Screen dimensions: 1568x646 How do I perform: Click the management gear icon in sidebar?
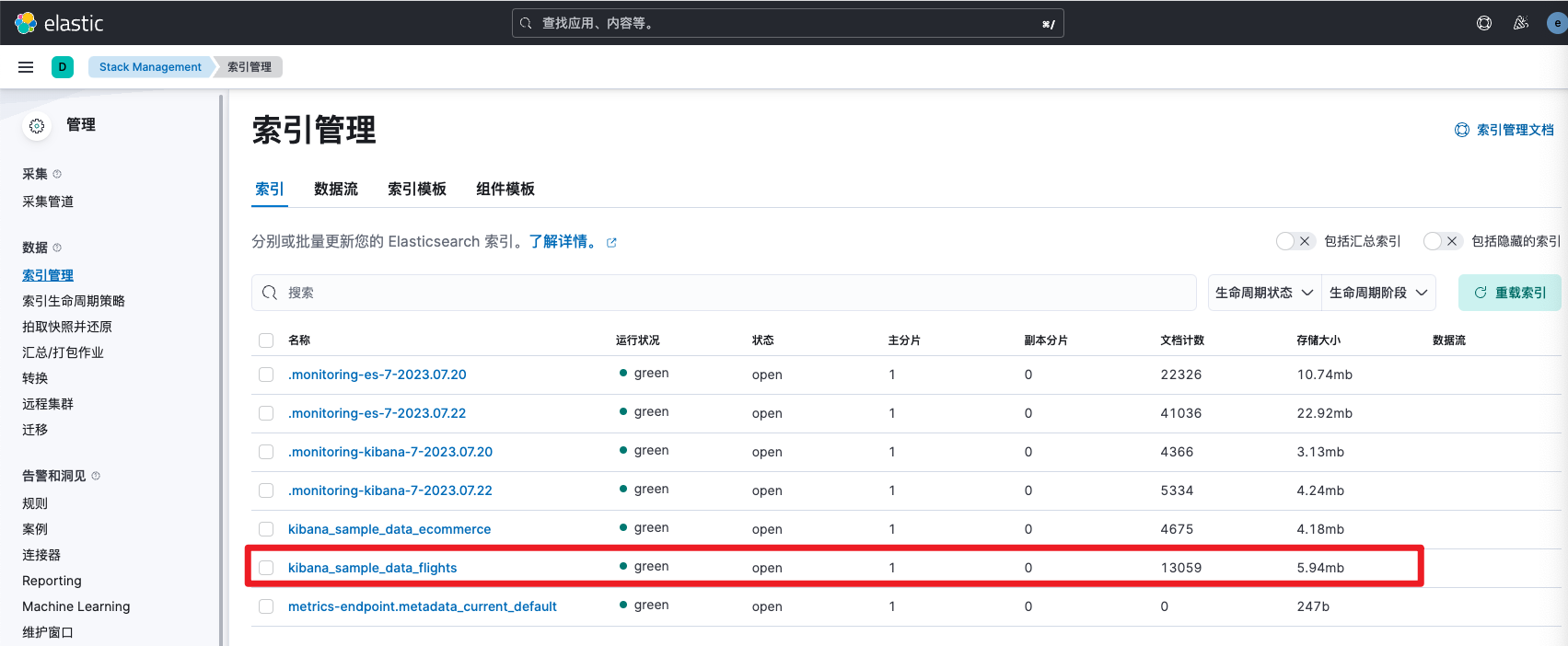[x=37, y=126]
